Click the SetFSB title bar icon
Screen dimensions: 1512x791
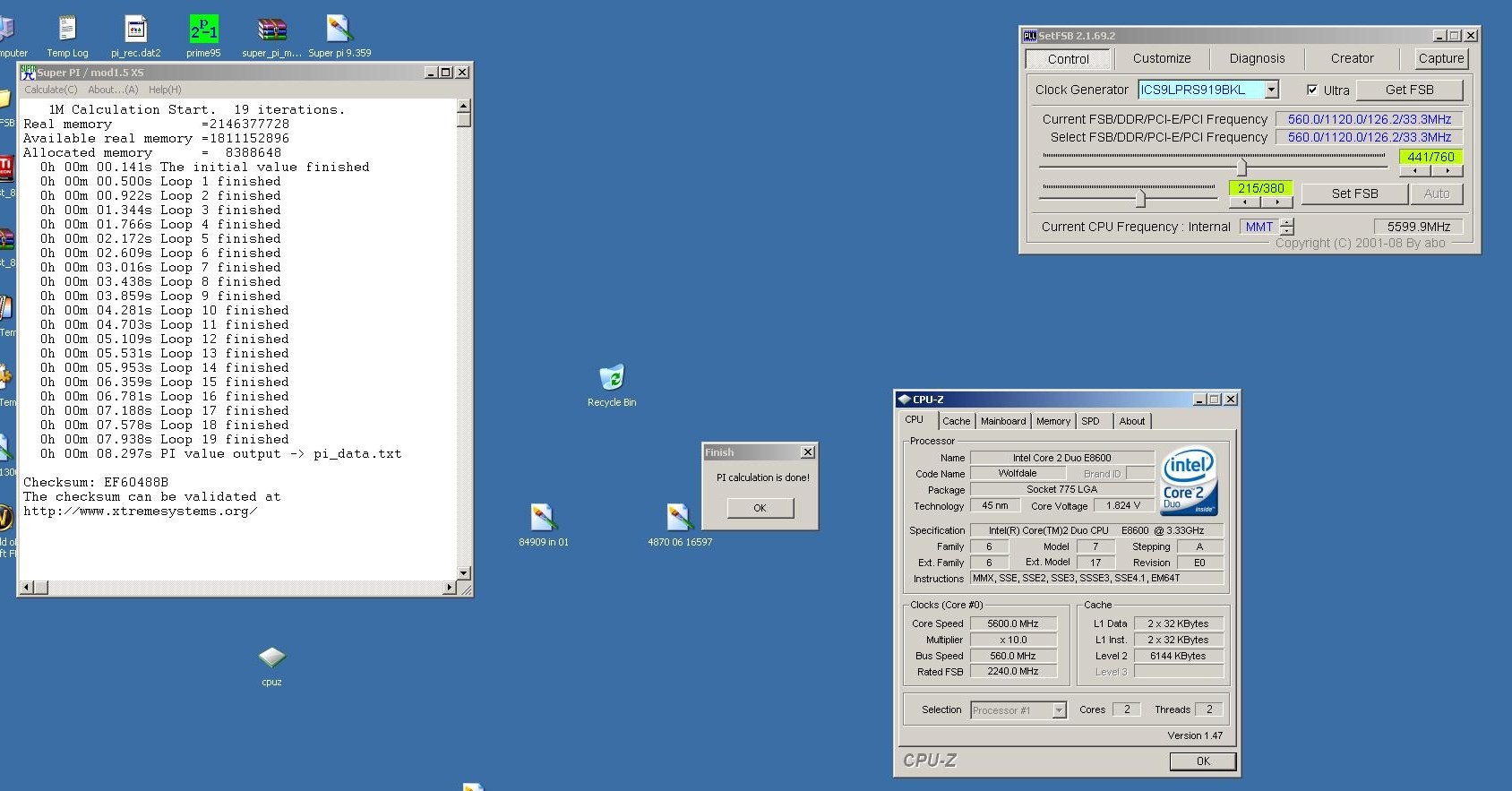[x=1030, y=36]
